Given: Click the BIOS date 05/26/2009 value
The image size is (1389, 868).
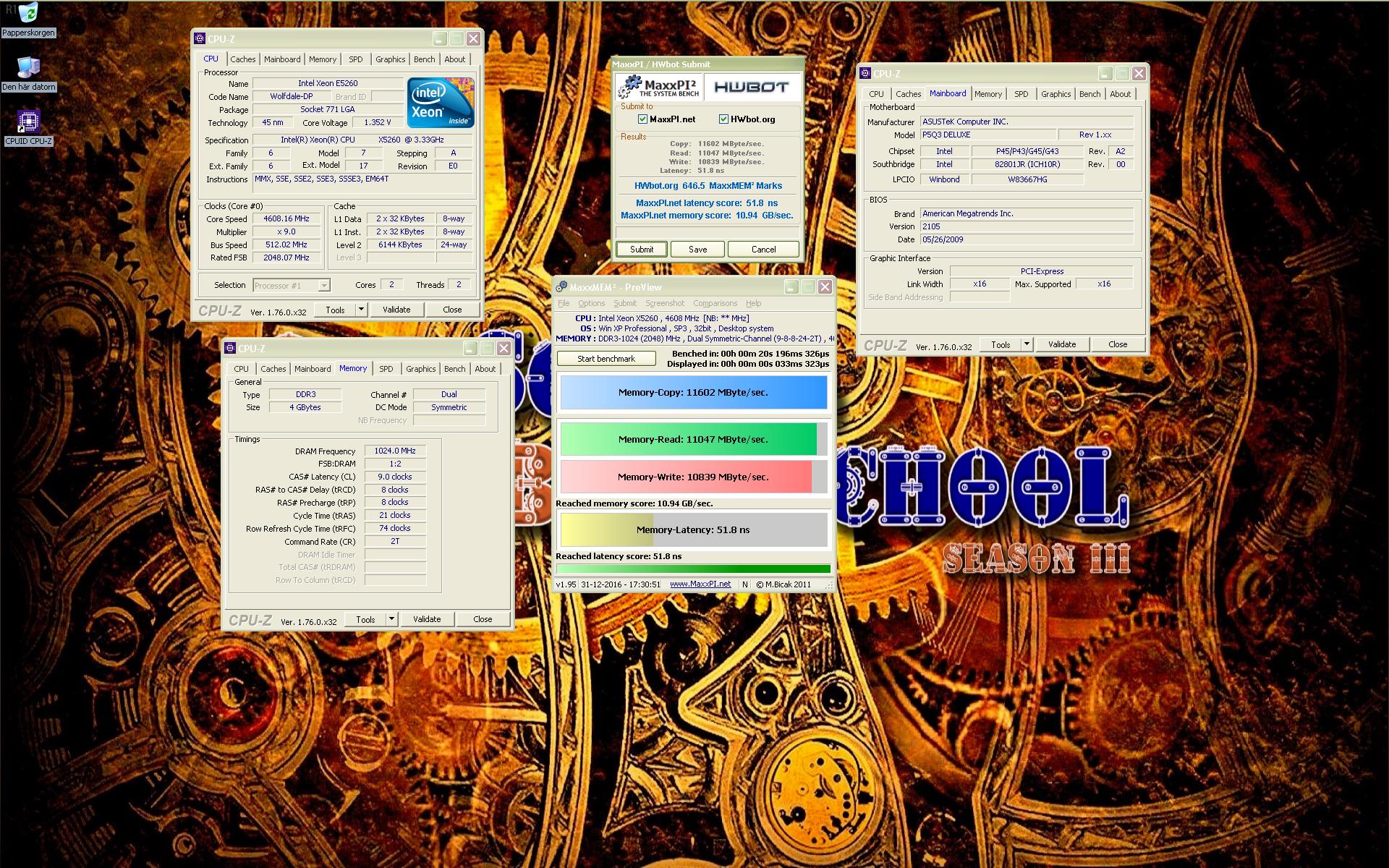Looking at the screenshot, I should coord(1027,239).
